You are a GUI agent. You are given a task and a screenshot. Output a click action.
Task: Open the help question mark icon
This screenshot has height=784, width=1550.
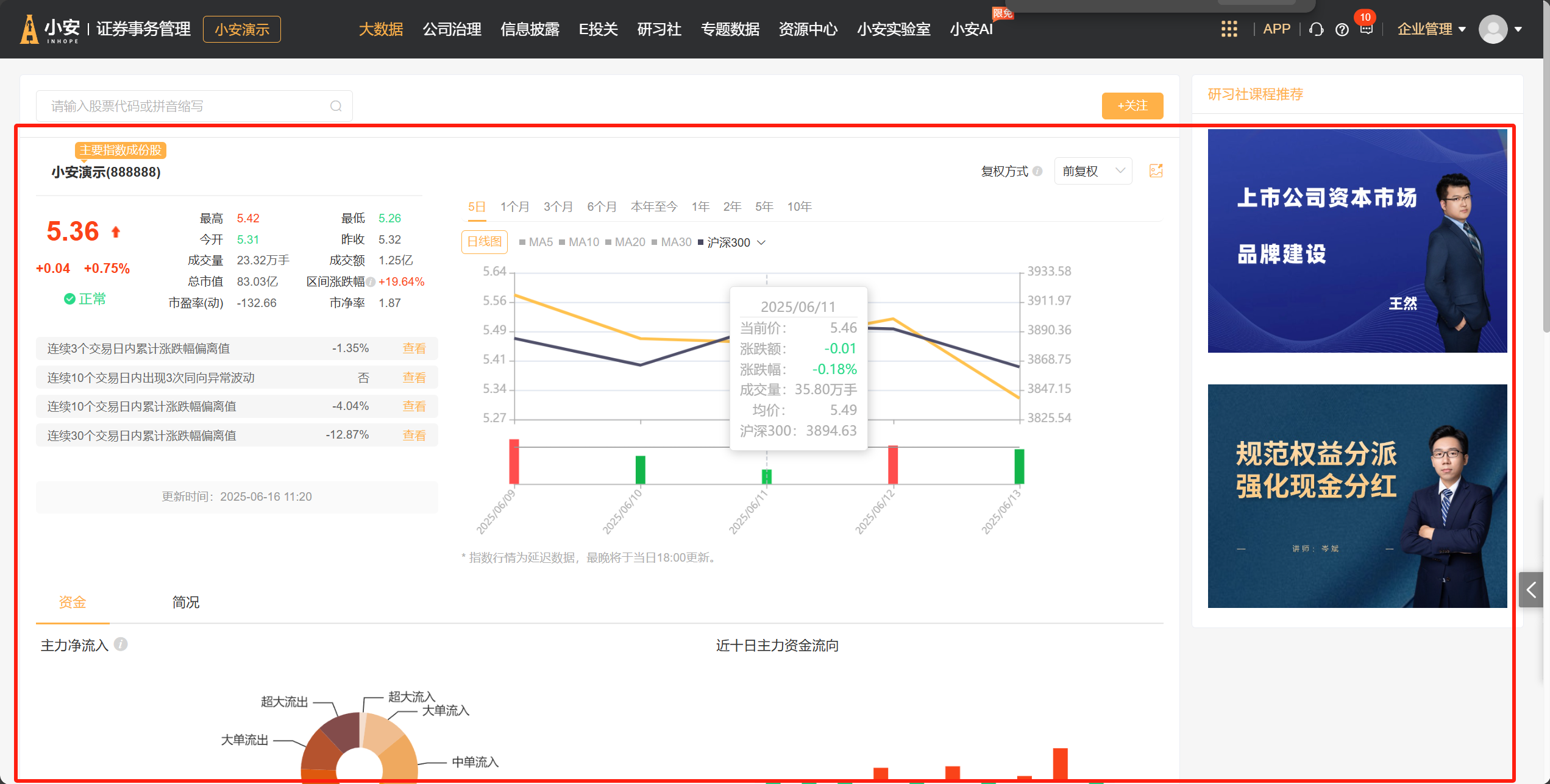(x=1342, y=29)
